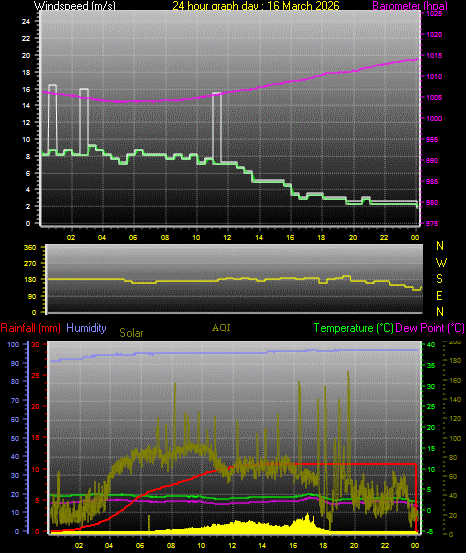Screen dimensions: 466x553
Task: Click the "24 hour graph day : 16 March 2026" heading
Action: click(x=256, y=6)
